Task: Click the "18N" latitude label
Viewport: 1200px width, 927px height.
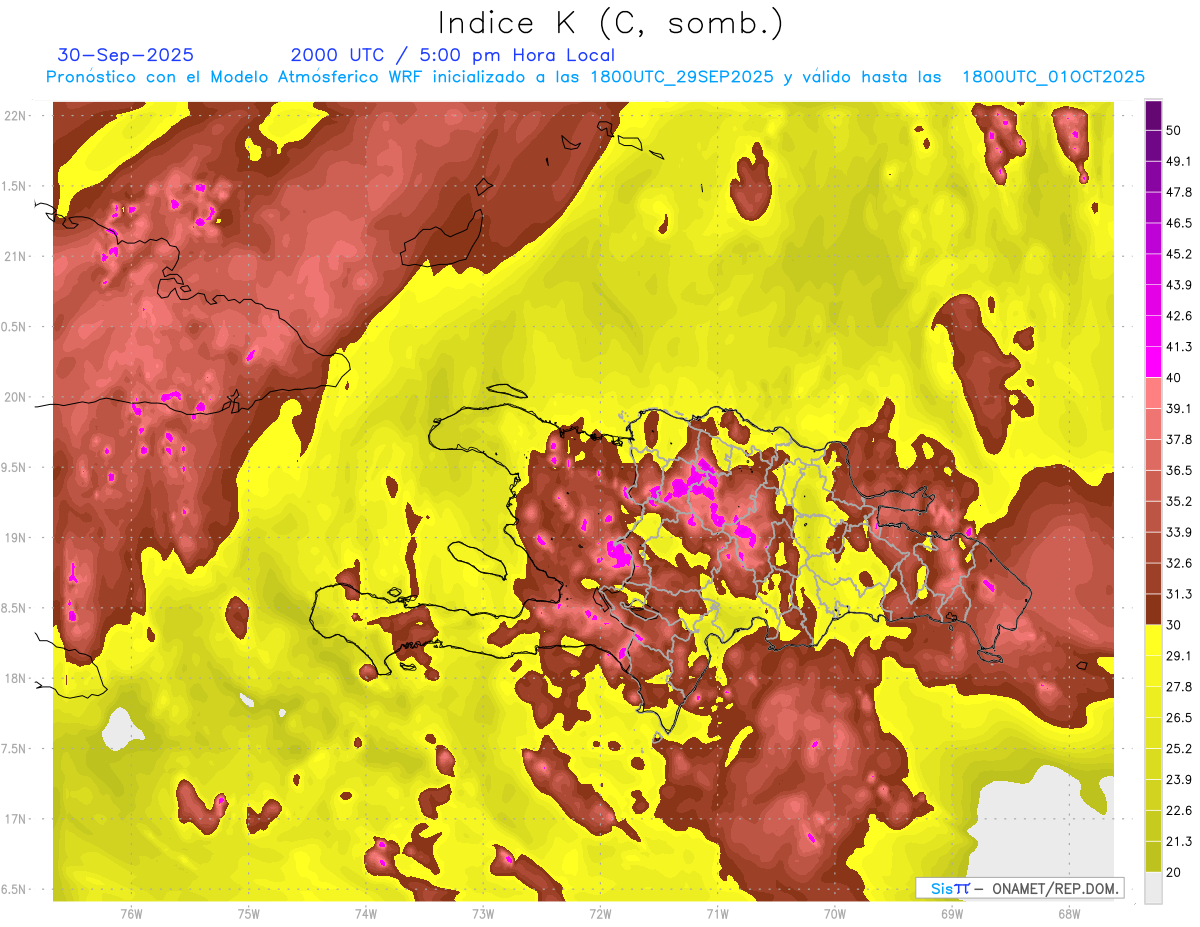Action: pyautogui.click(x=17, y=678)
